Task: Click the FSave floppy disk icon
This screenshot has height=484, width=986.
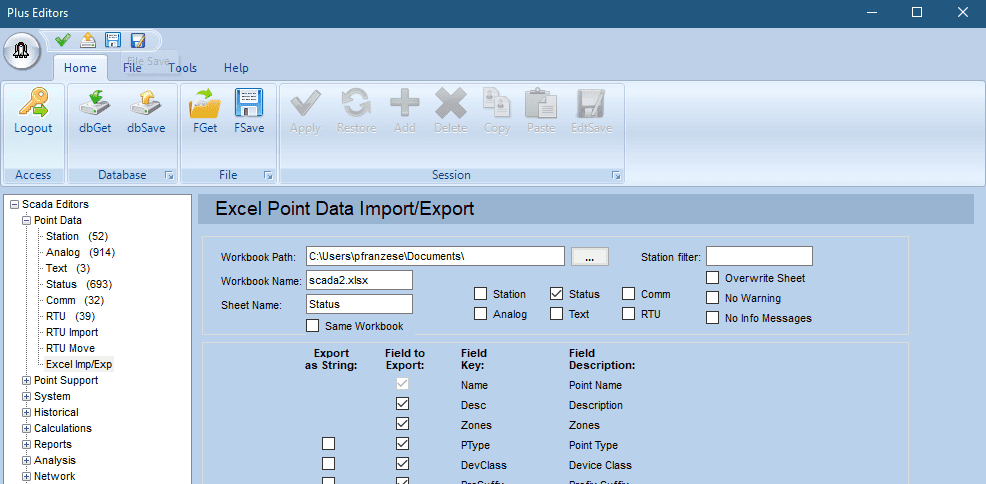Action: pyautogui.click(x=249, y=103)
